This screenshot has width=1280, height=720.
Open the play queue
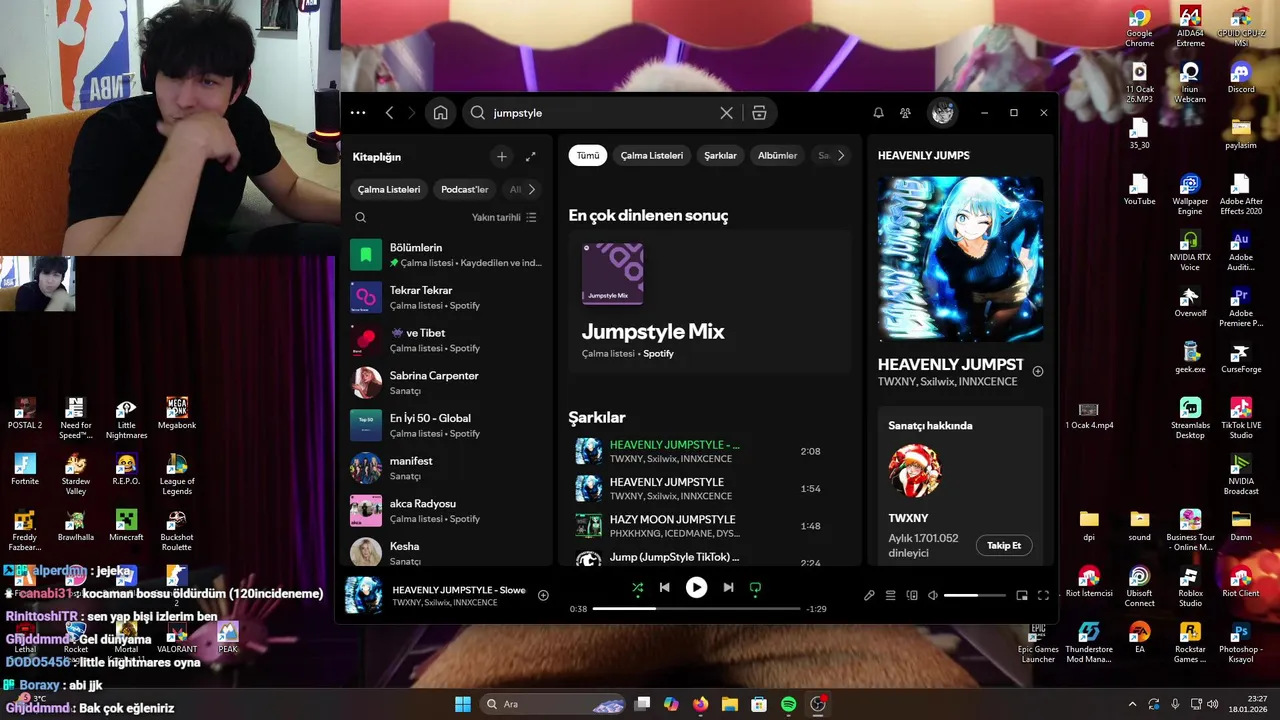click(x=890, y=595)
